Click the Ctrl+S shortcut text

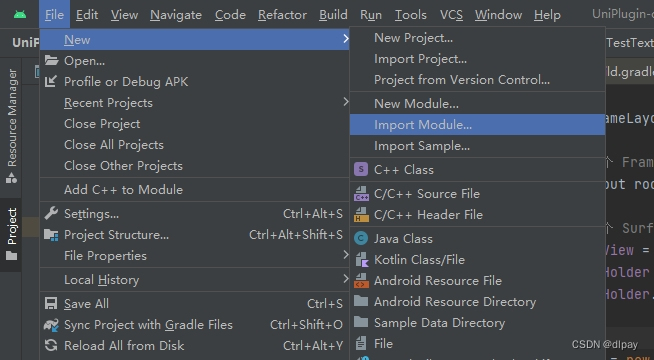click(325, 304)
